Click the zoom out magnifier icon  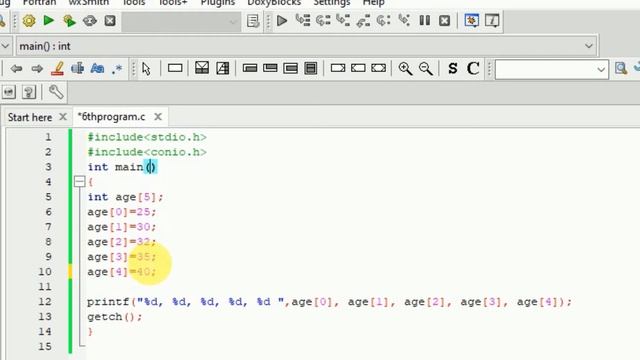(x=426, y=69)
